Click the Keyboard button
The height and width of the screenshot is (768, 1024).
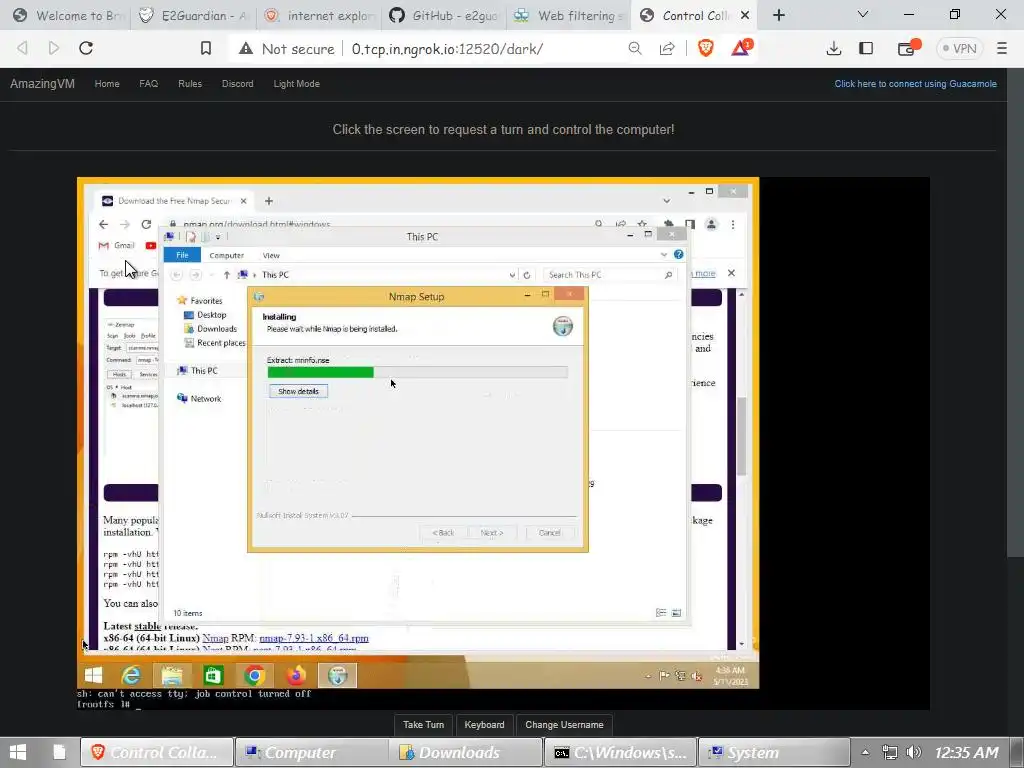click(x=484, y=725)
